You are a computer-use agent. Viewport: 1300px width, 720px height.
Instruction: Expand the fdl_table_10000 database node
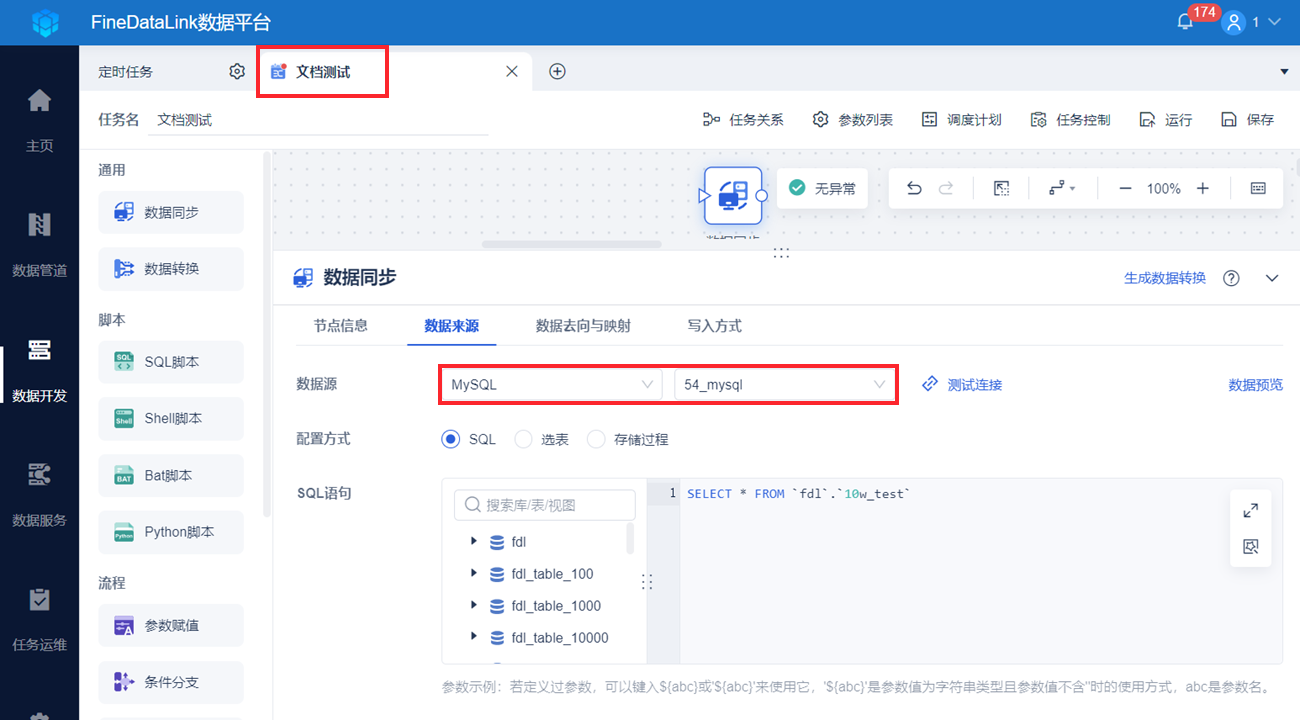473,638
